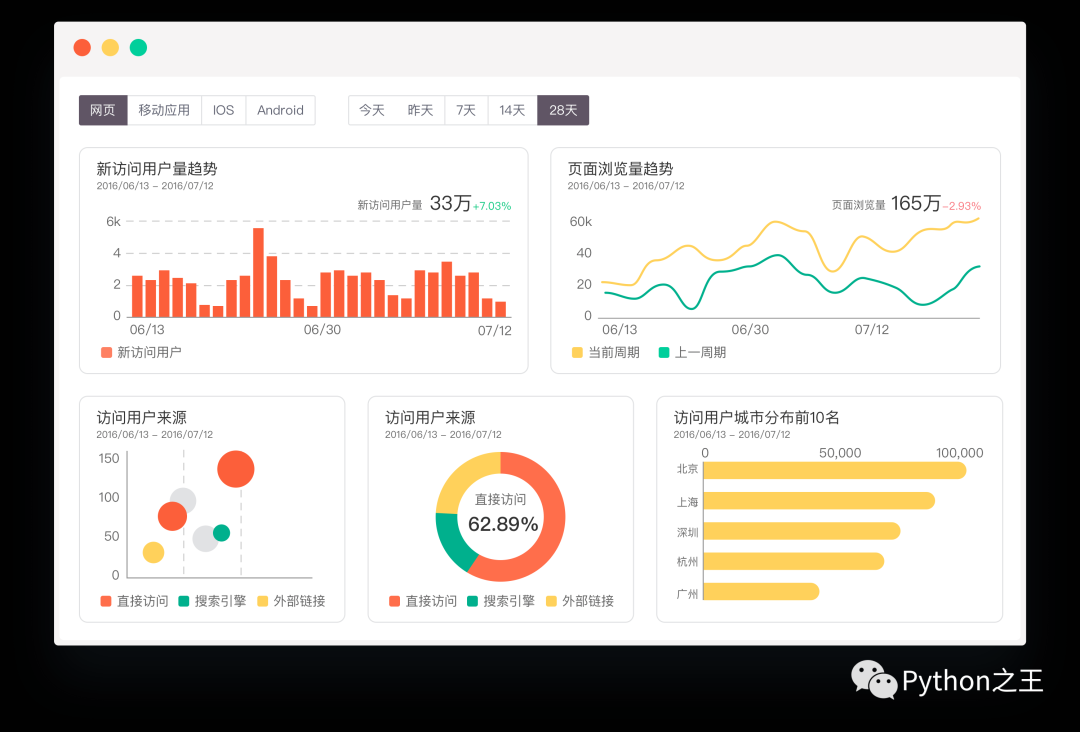Click the tallest bar in the new-users chart

pos(258,273)
